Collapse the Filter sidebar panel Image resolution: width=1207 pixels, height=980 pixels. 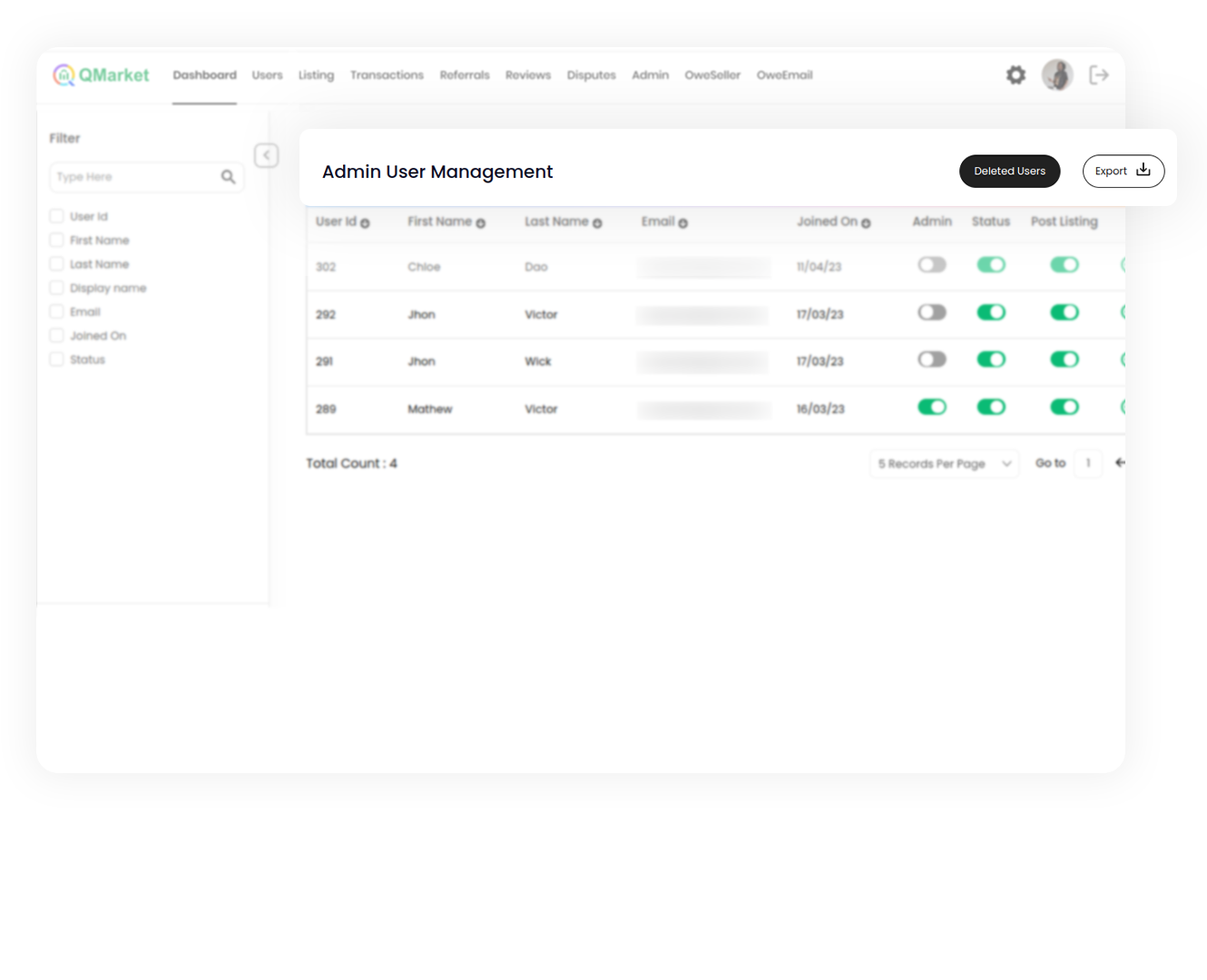click(x=266, y=155)
